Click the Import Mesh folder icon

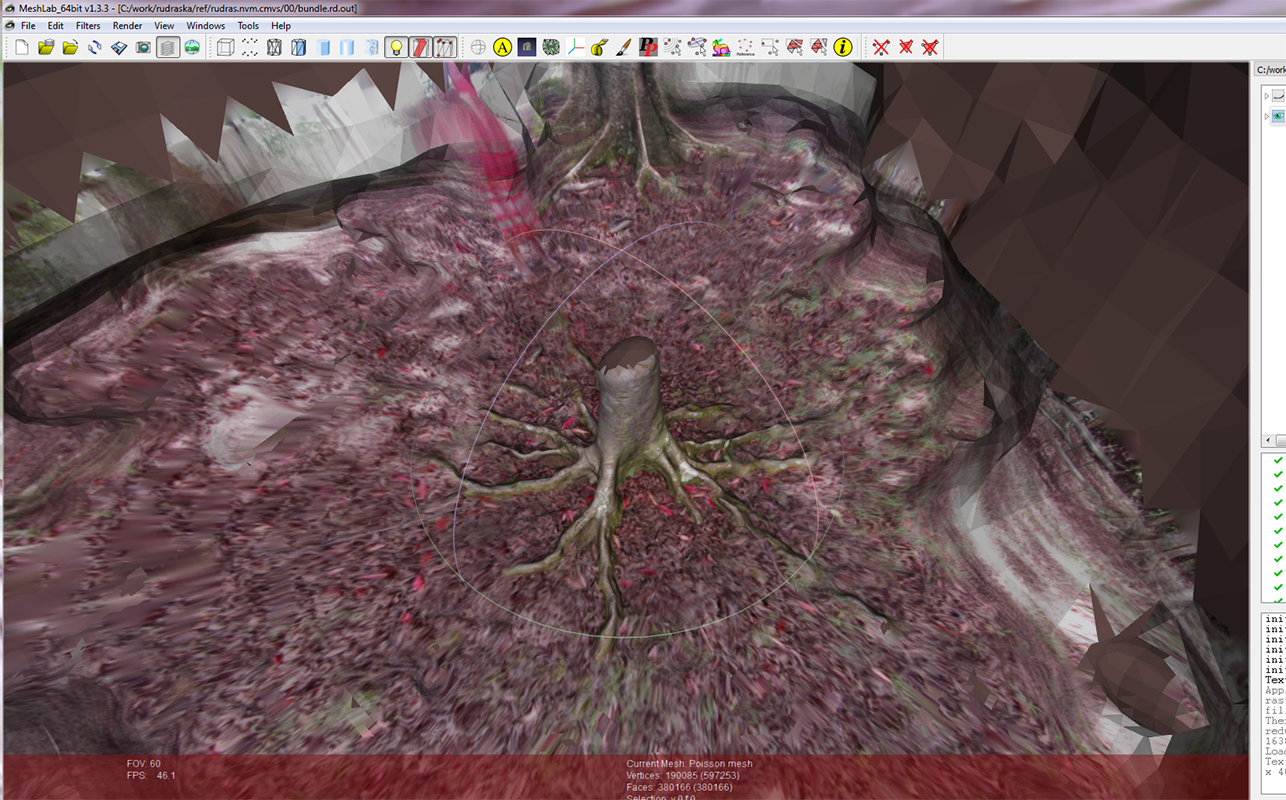(70, 47)
